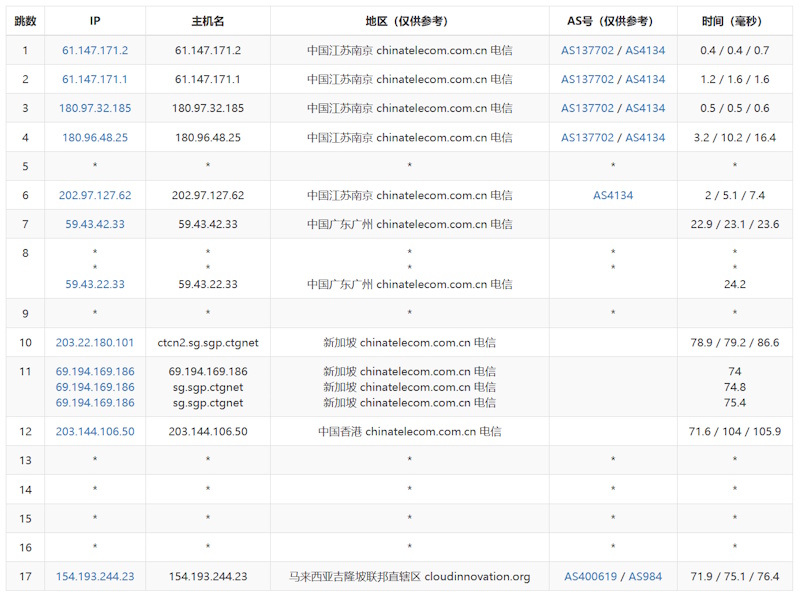The width and height of the screenshot is (800, 596).
Task: Click the AS984 link
Action: coord(645,577)
